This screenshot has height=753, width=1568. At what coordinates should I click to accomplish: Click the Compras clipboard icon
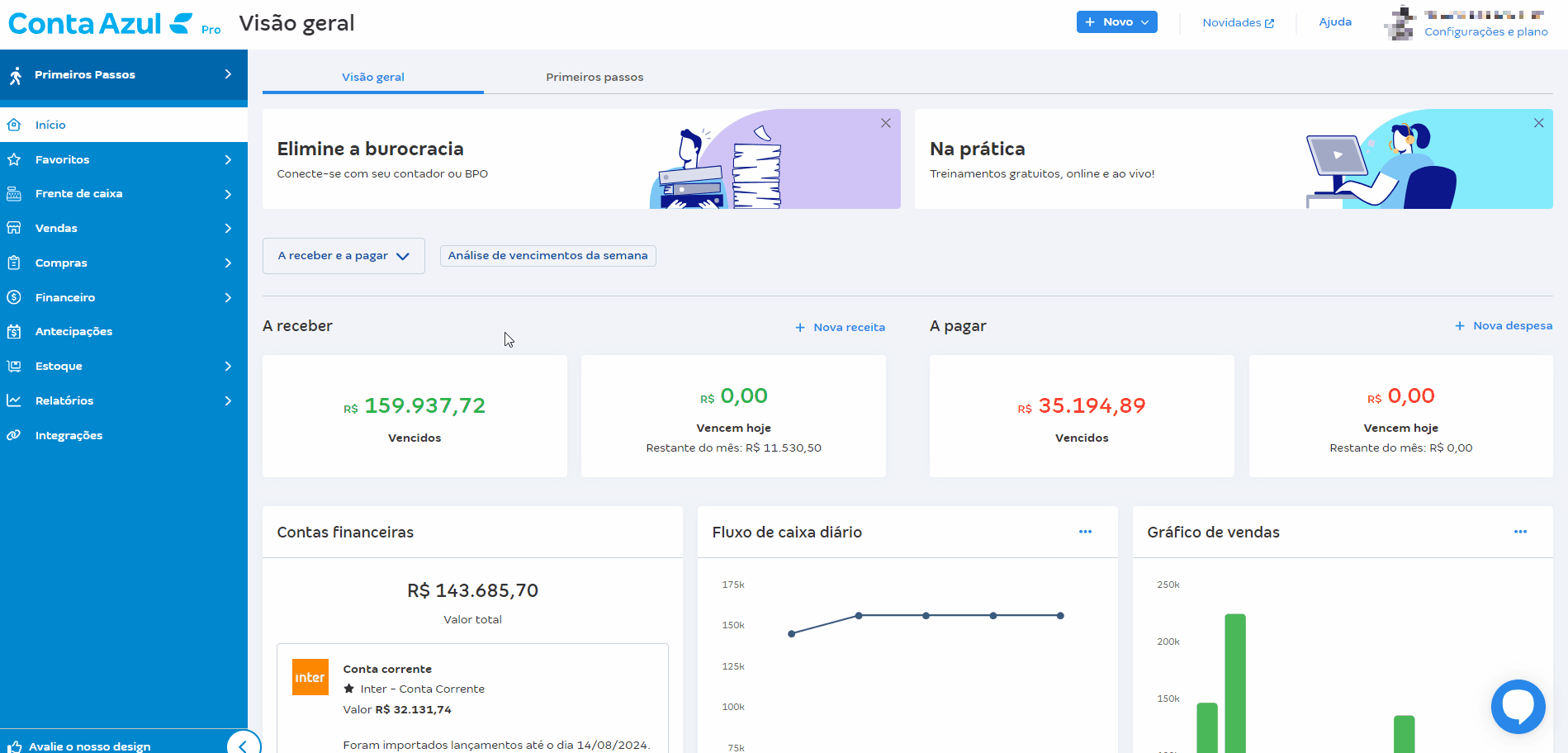pyautogui.click(x=14, y=263)
